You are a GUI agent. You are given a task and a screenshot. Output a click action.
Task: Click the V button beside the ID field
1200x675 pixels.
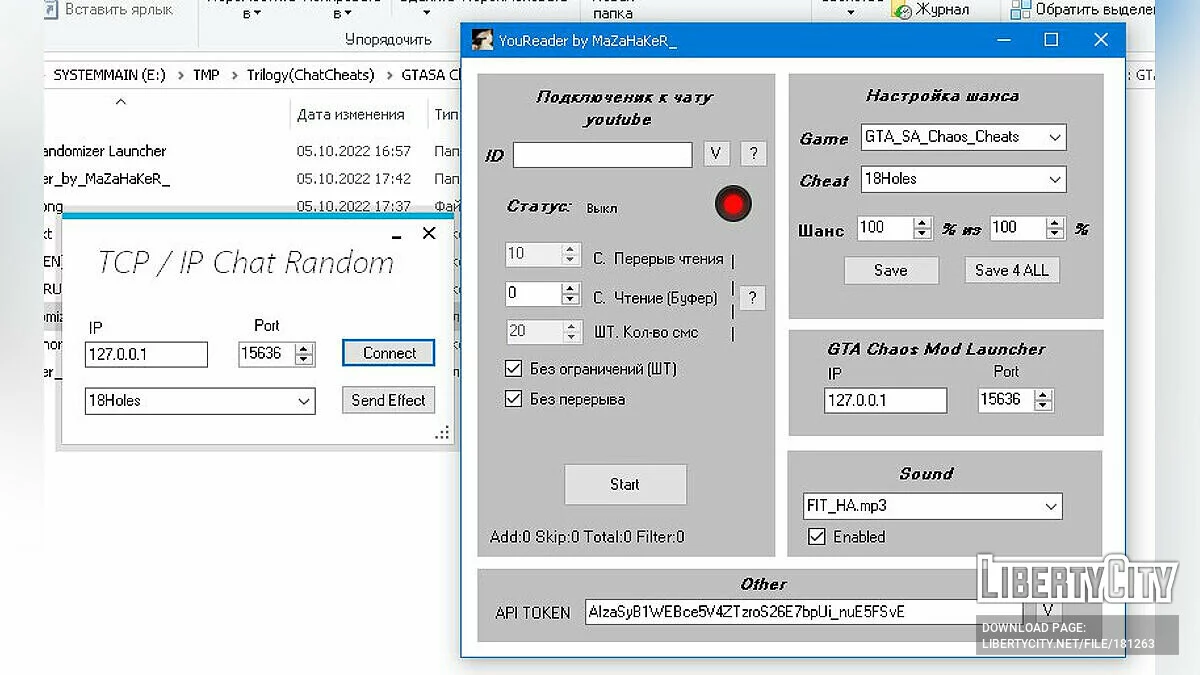(x=716, y=154)
